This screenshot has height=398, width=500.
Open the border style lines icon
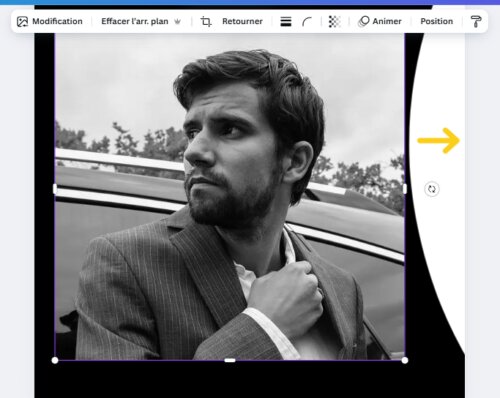coord(286,22)
